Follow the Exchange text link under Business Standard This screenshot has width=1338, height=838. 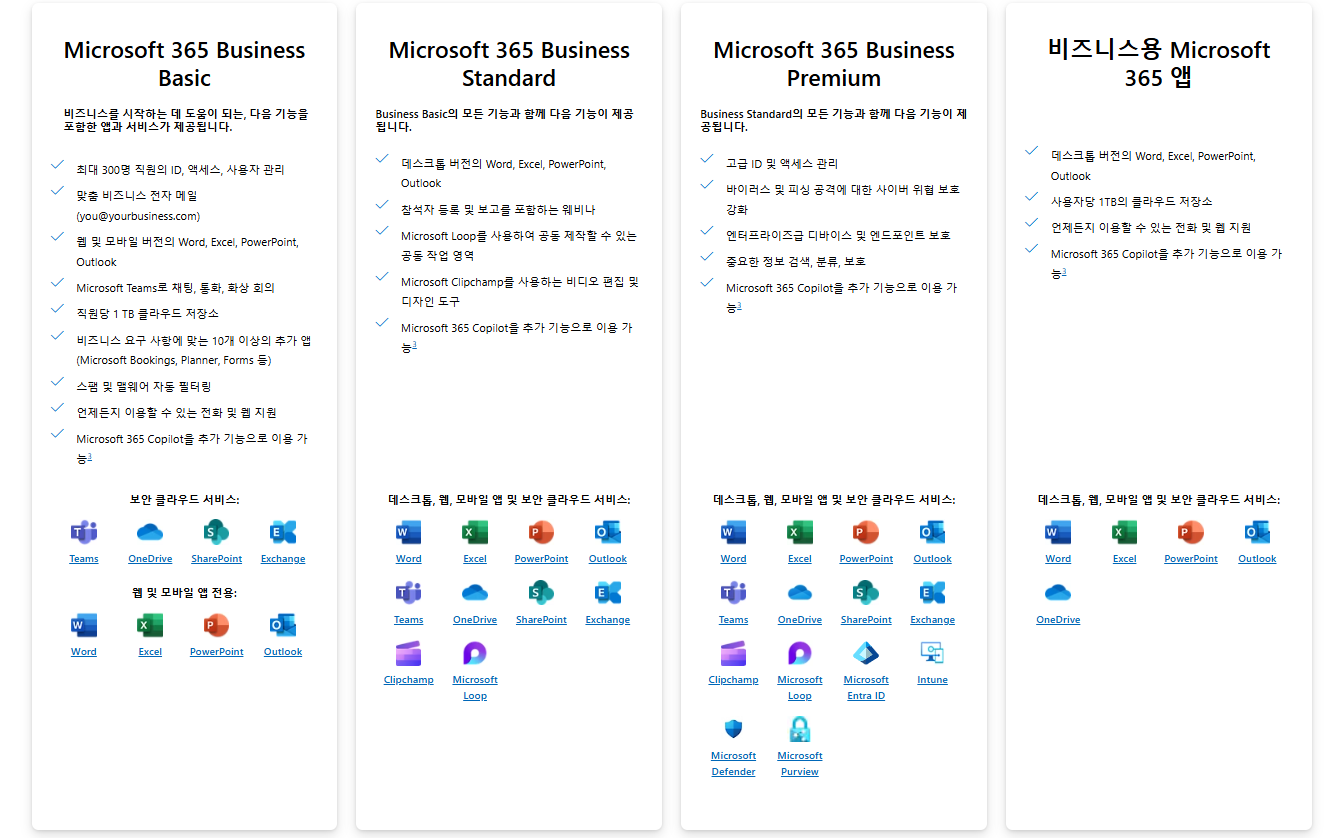pyautogui.click(x=608, y=620)
